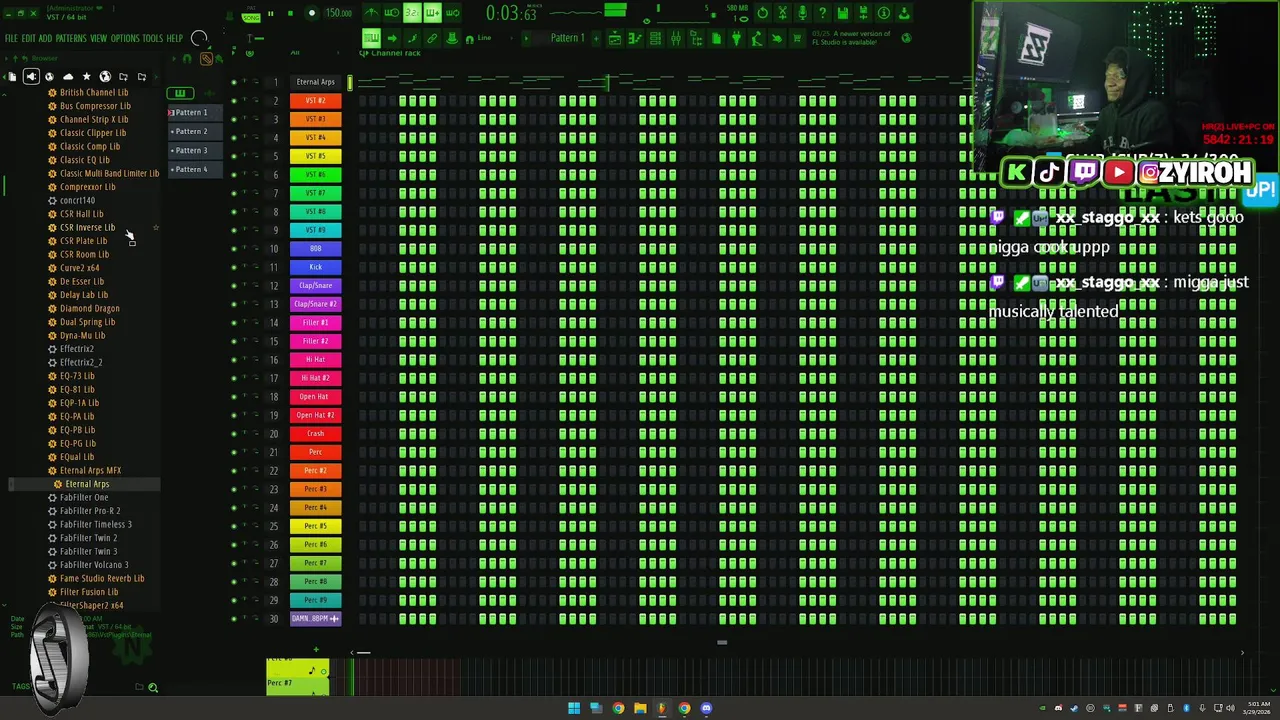Mute the Kick channel
This screenshot has height=720, width=1280.
pyautogui.click(x=234, y=267)
